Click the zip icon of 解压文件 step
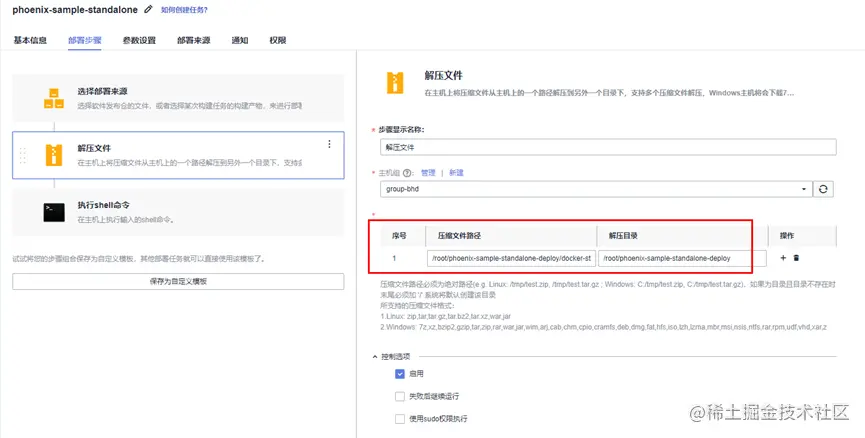 click(x=54, y=155)
